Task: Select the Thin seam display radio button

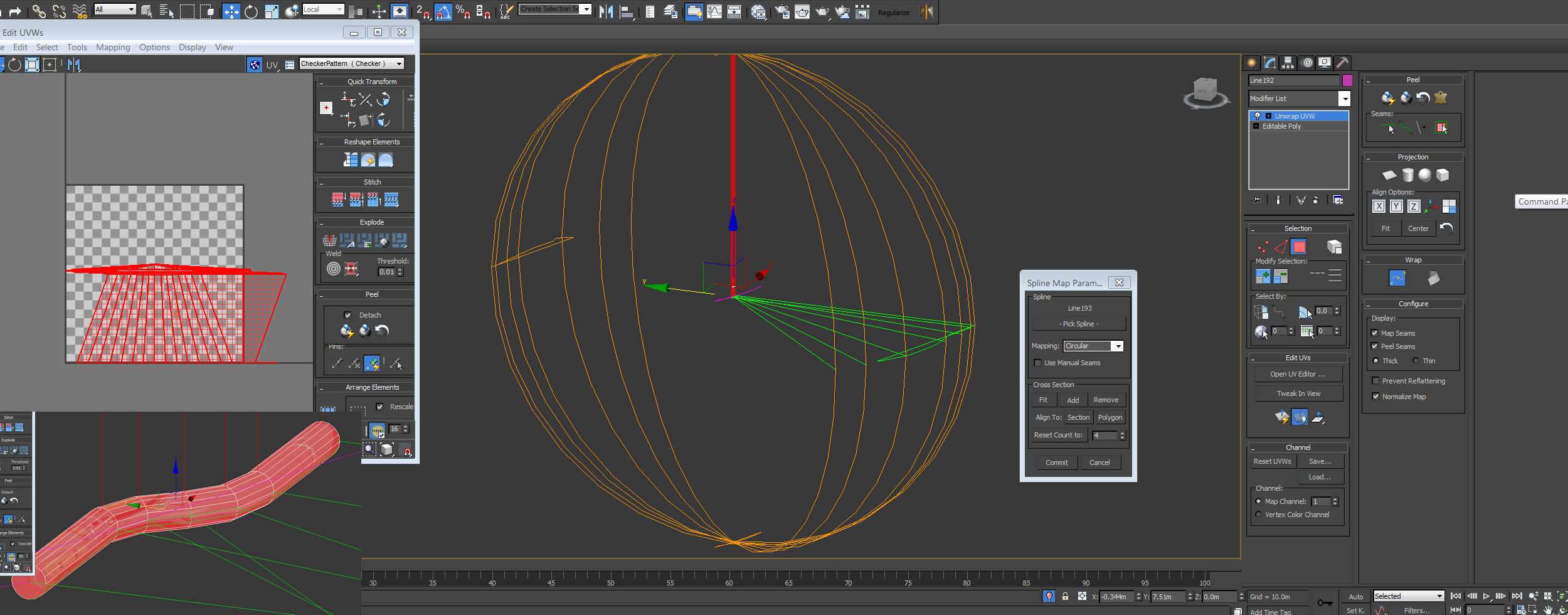Action: tap(1416, 361)
